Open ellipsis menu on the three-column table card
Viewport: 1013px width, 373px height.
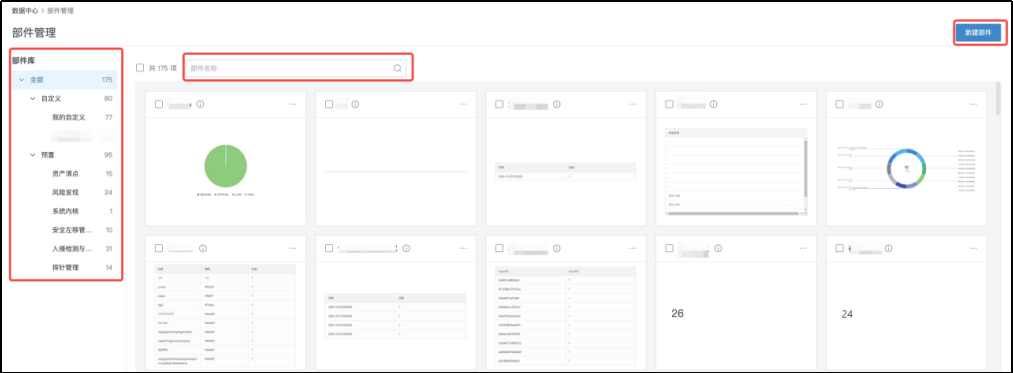[293, 248]
